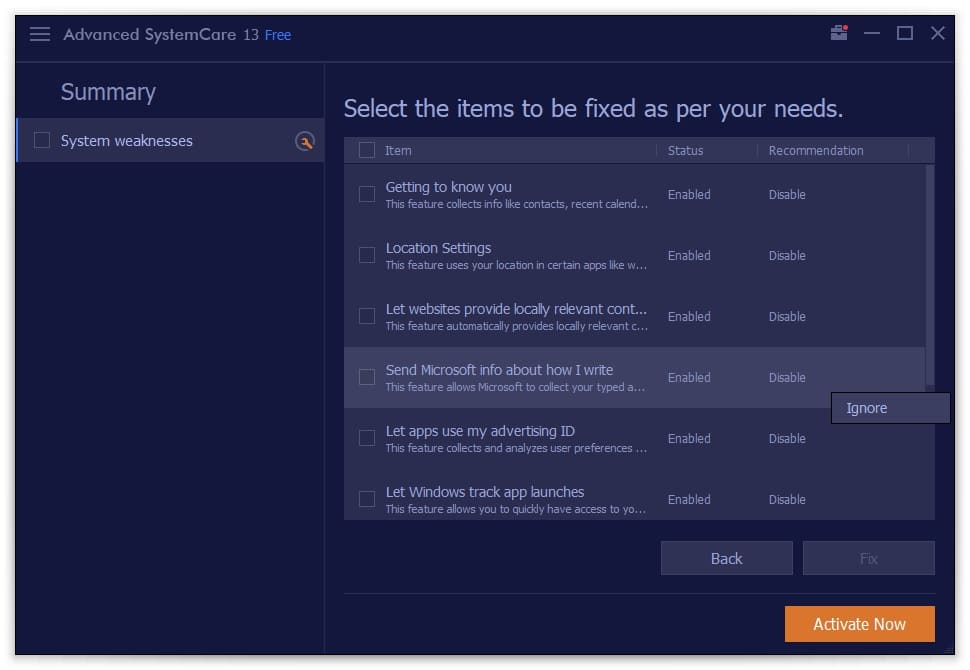Click the Status column header
The image size is (970, 670).
tap(685, 150)
